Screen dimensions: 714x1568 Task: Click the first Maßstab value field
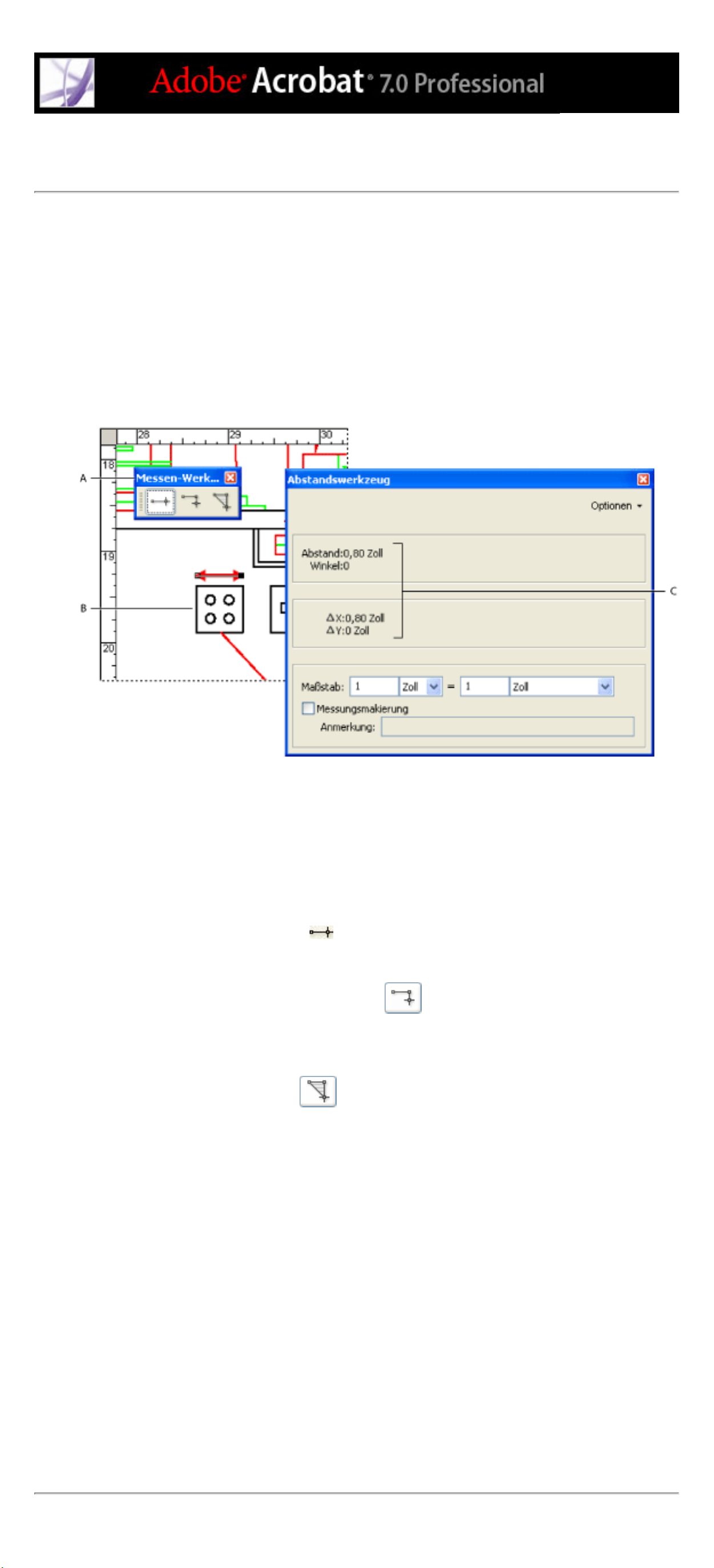(x=374, y=686)
